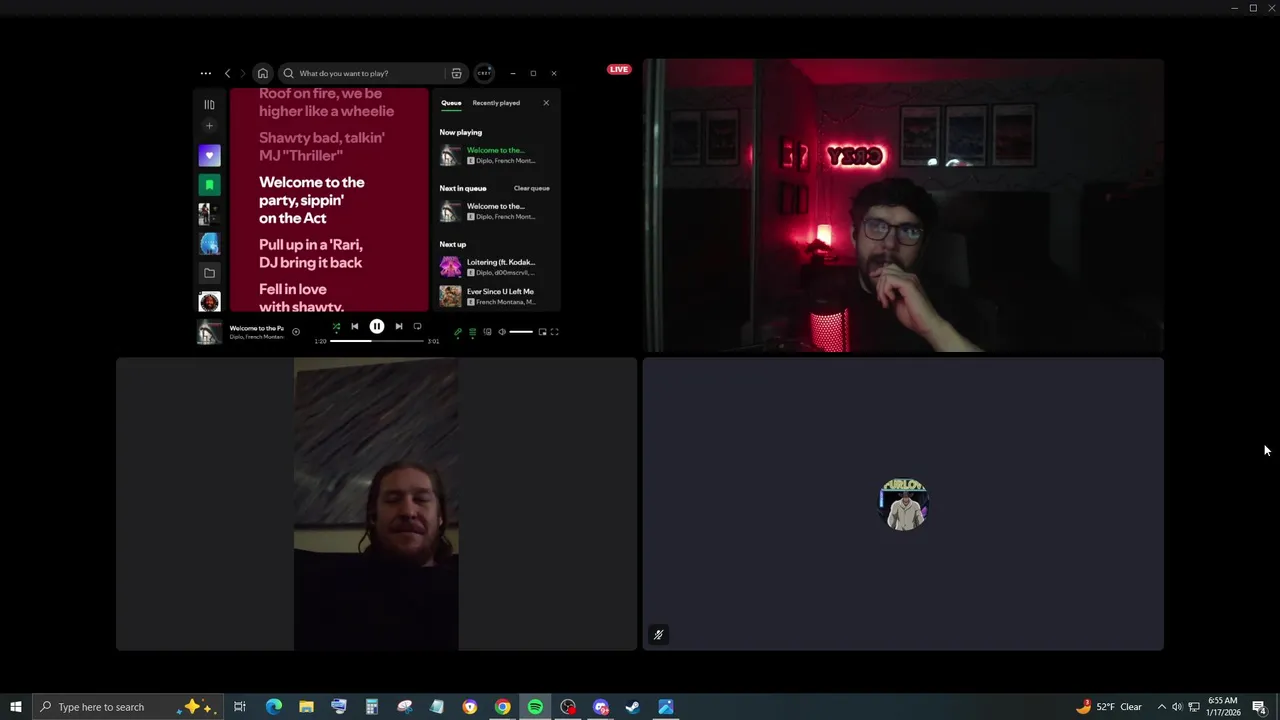Open the Spotify miniplayer
The image size is (1280, 720).
point(542,332)
